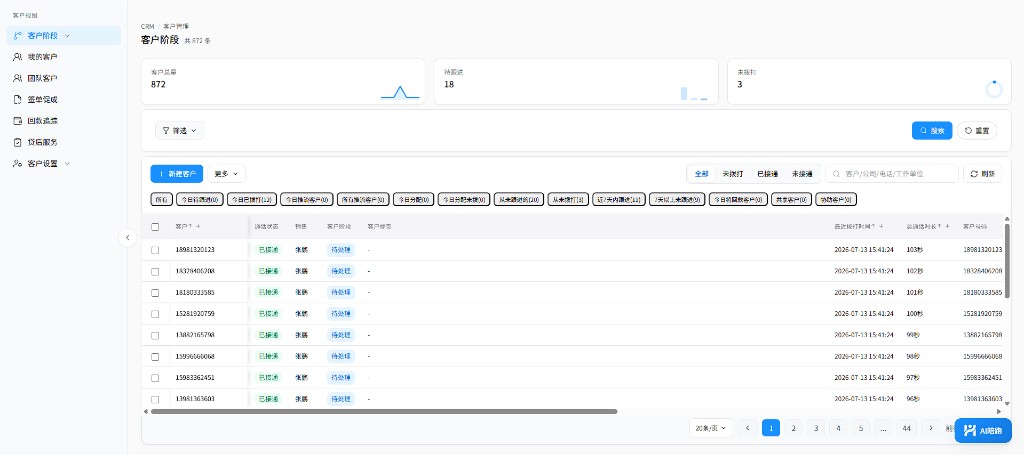Viewport: 1024px width, 455px height.
Task: Check the row for 18328406208
Action: (x=155, y=272)
